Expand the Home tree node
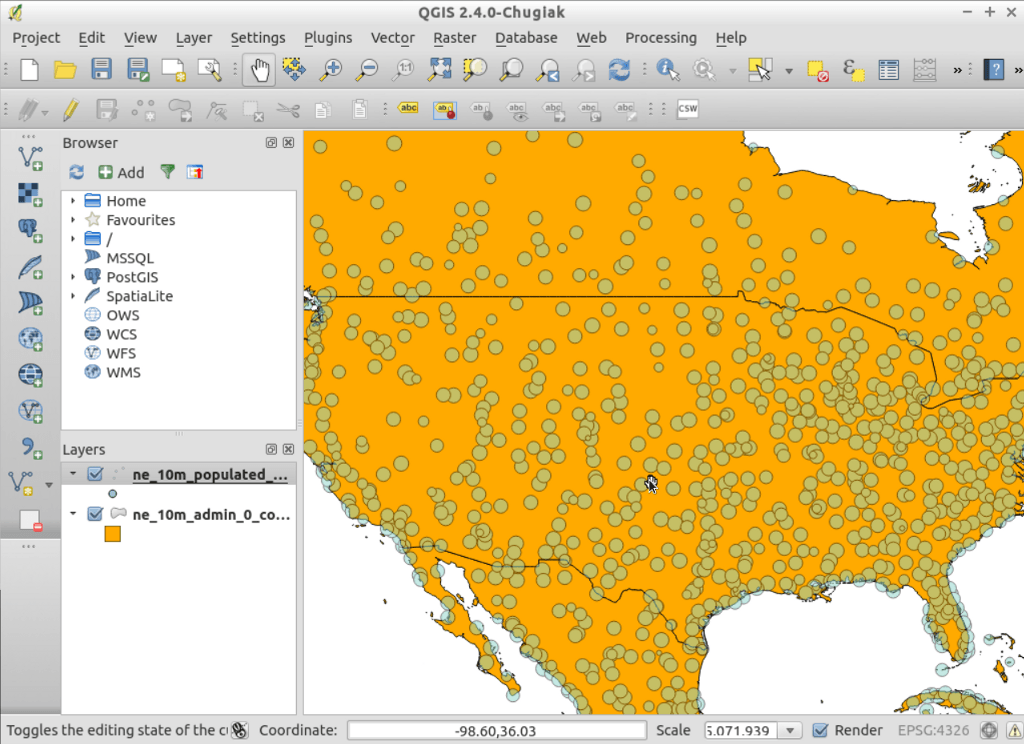The width and height of the screenshot is (1024, 744). point(73,201)
